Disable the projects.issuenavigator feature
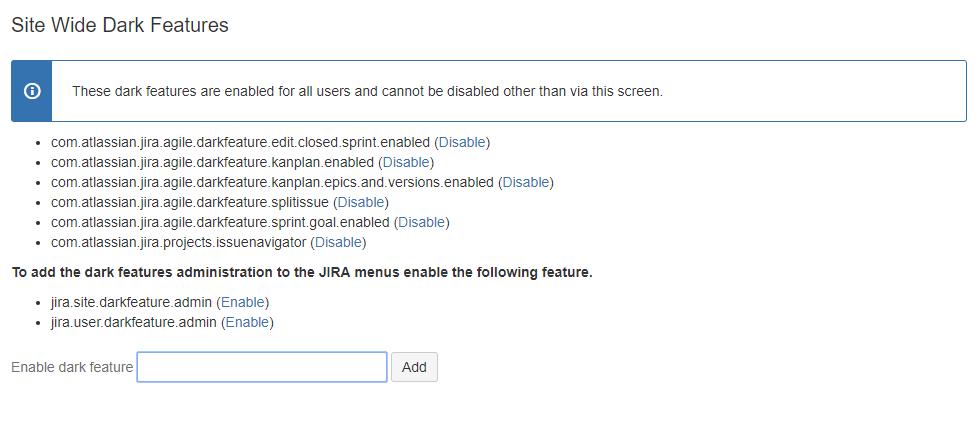The height and width of the screenshot is (443, 980). click(x=338, y=242)
